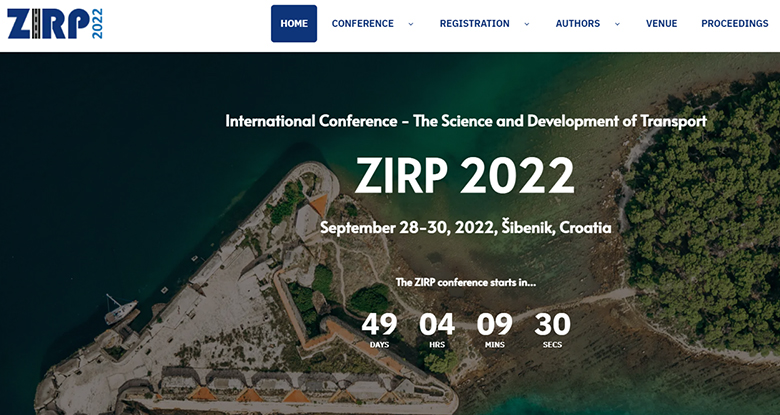Open the Proceedings page

[x=735, y=23]
